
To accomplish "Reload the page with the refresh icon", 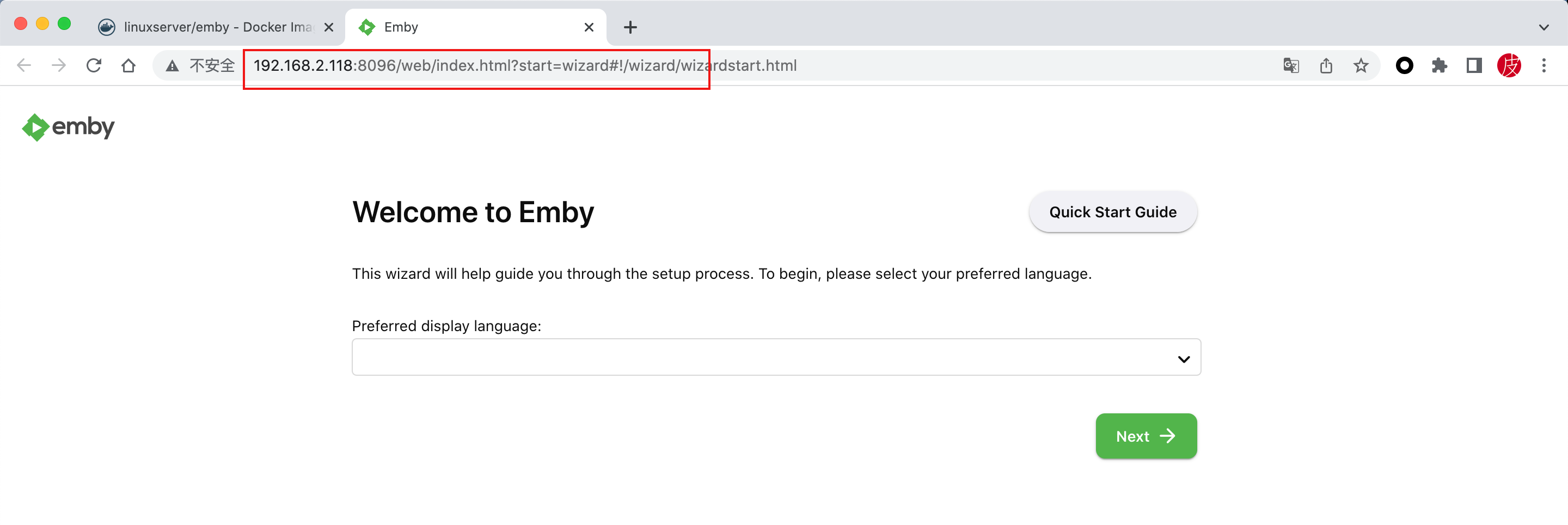I will [94, 65].
